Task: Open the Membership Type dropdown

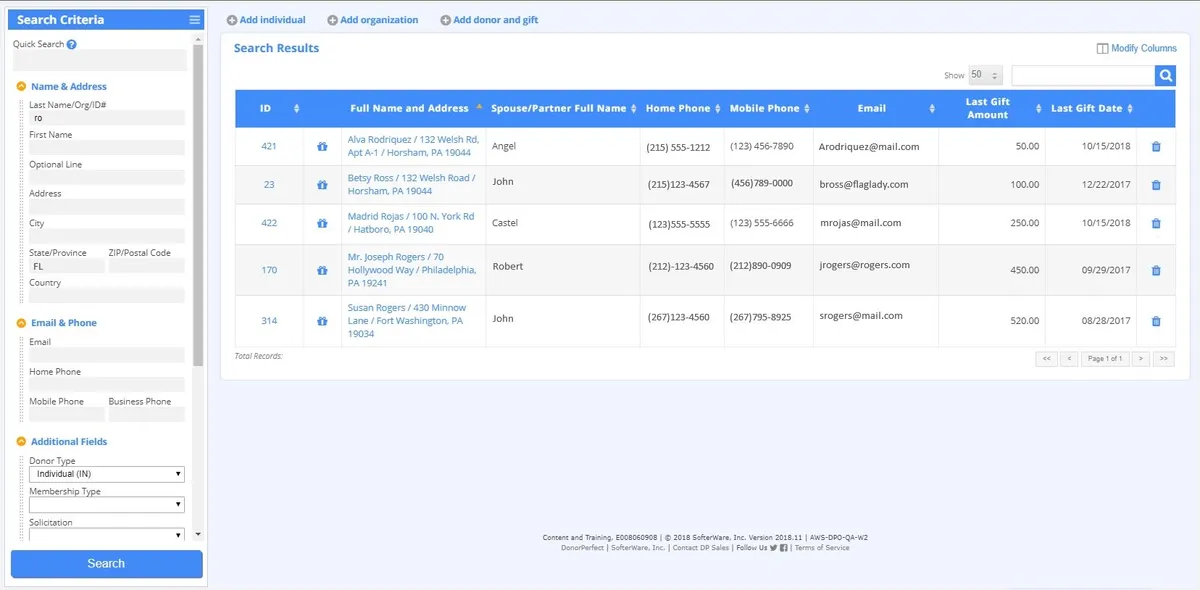Action: click(106, 505)
